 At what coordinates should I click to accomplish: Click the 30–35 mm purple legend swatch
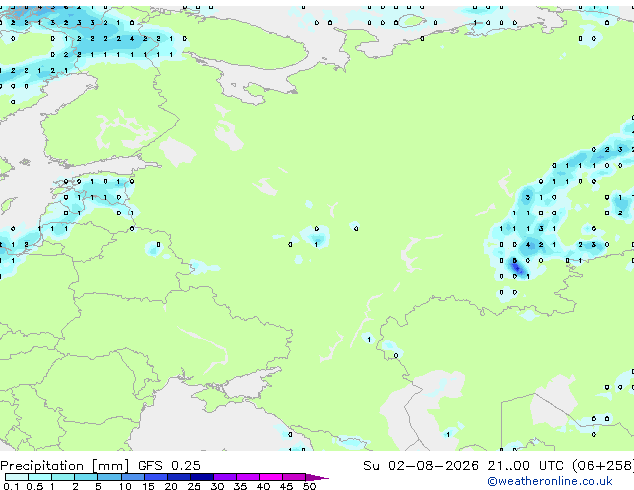(x=225, y=477)
